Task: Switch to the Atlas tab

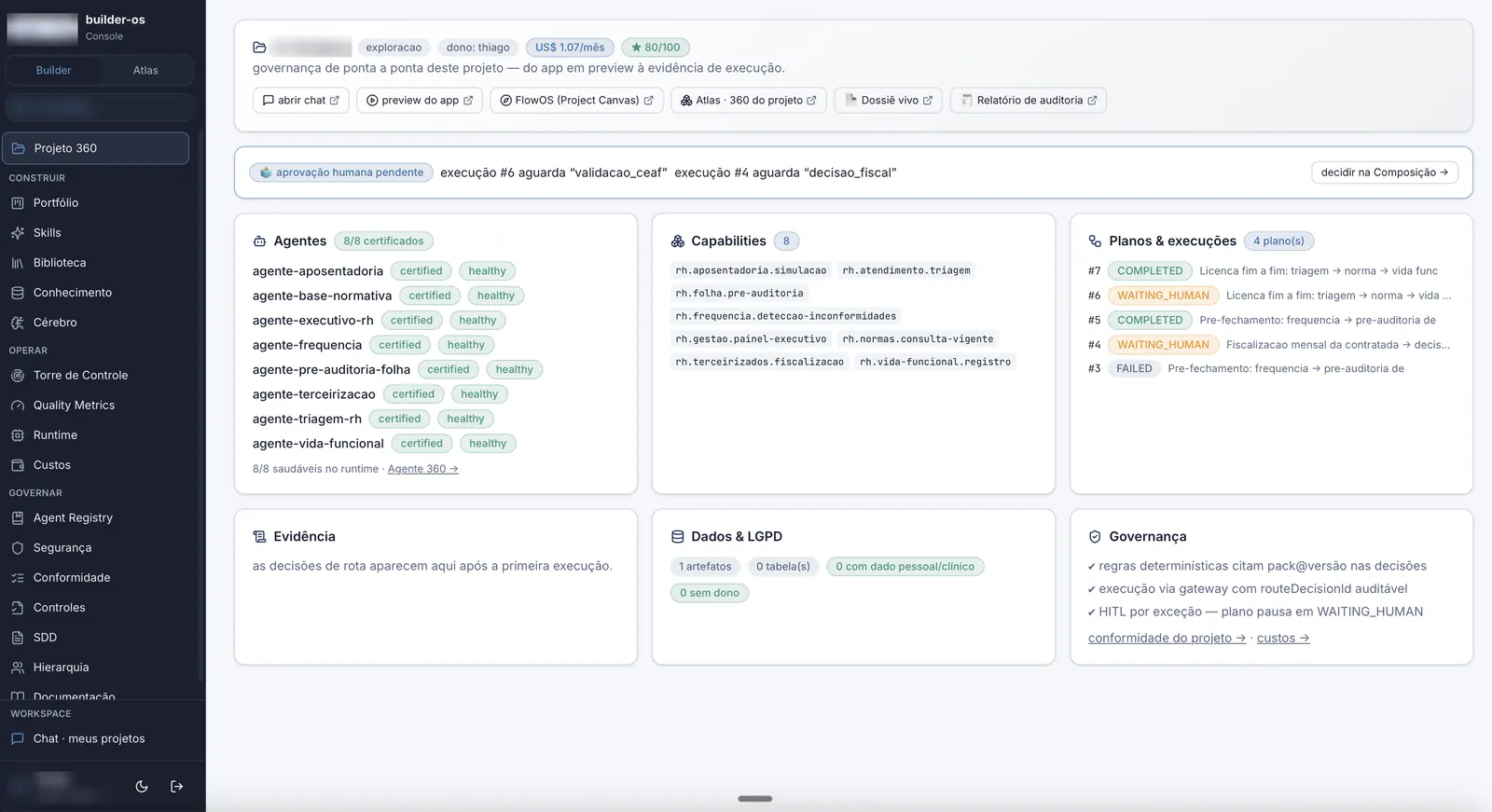Action: pyautogui.click(x=145, y=70)
